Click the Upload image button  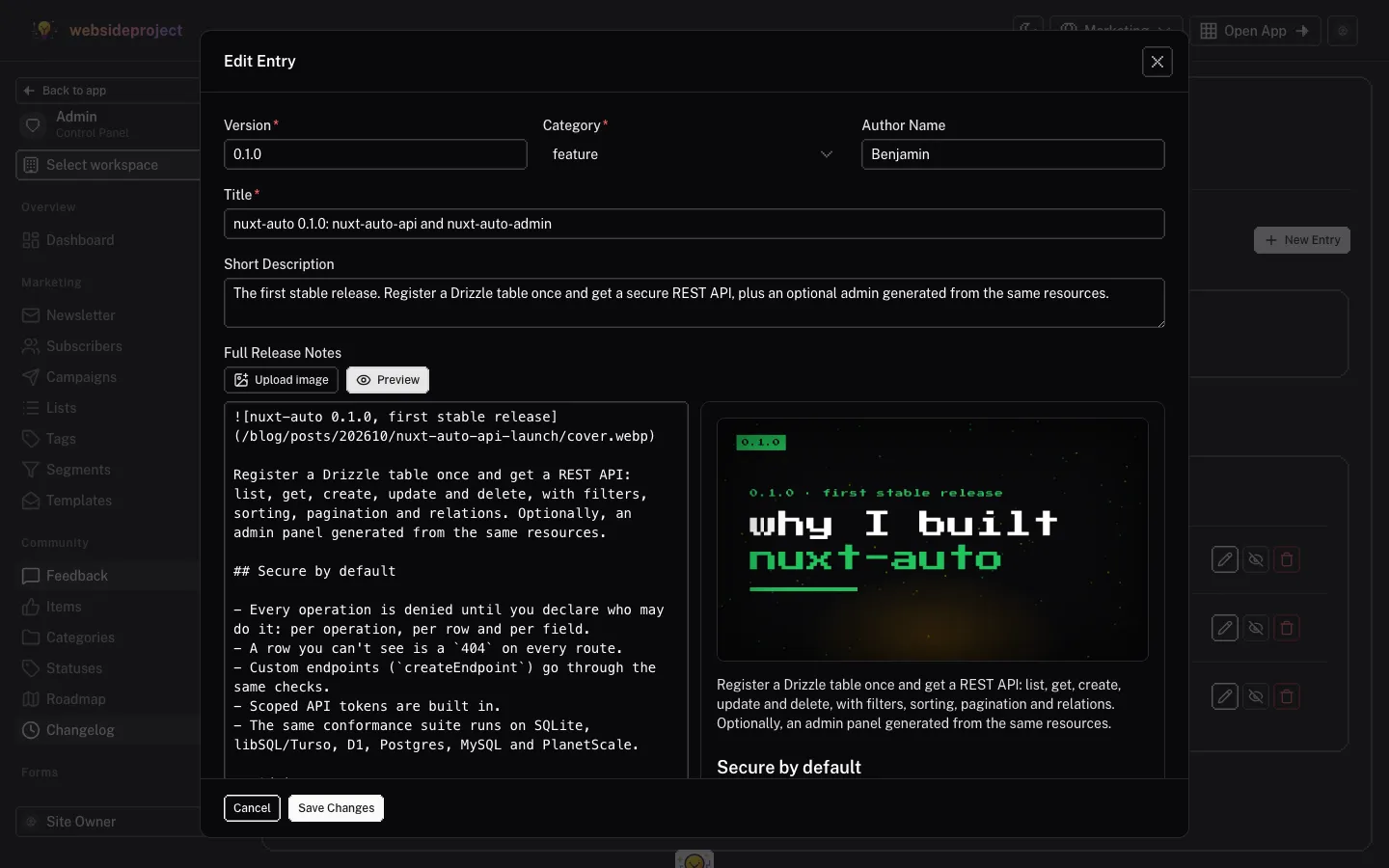coord(281,380)
